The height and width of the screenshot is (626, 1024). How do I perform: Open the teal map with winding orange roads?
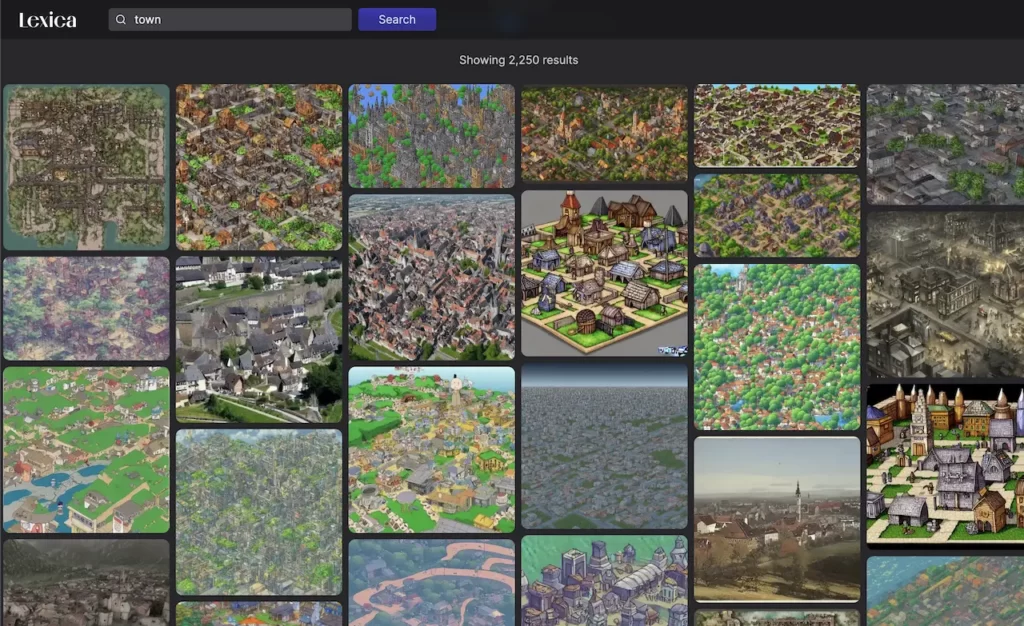pyautogui.click(x=432, y=582)
